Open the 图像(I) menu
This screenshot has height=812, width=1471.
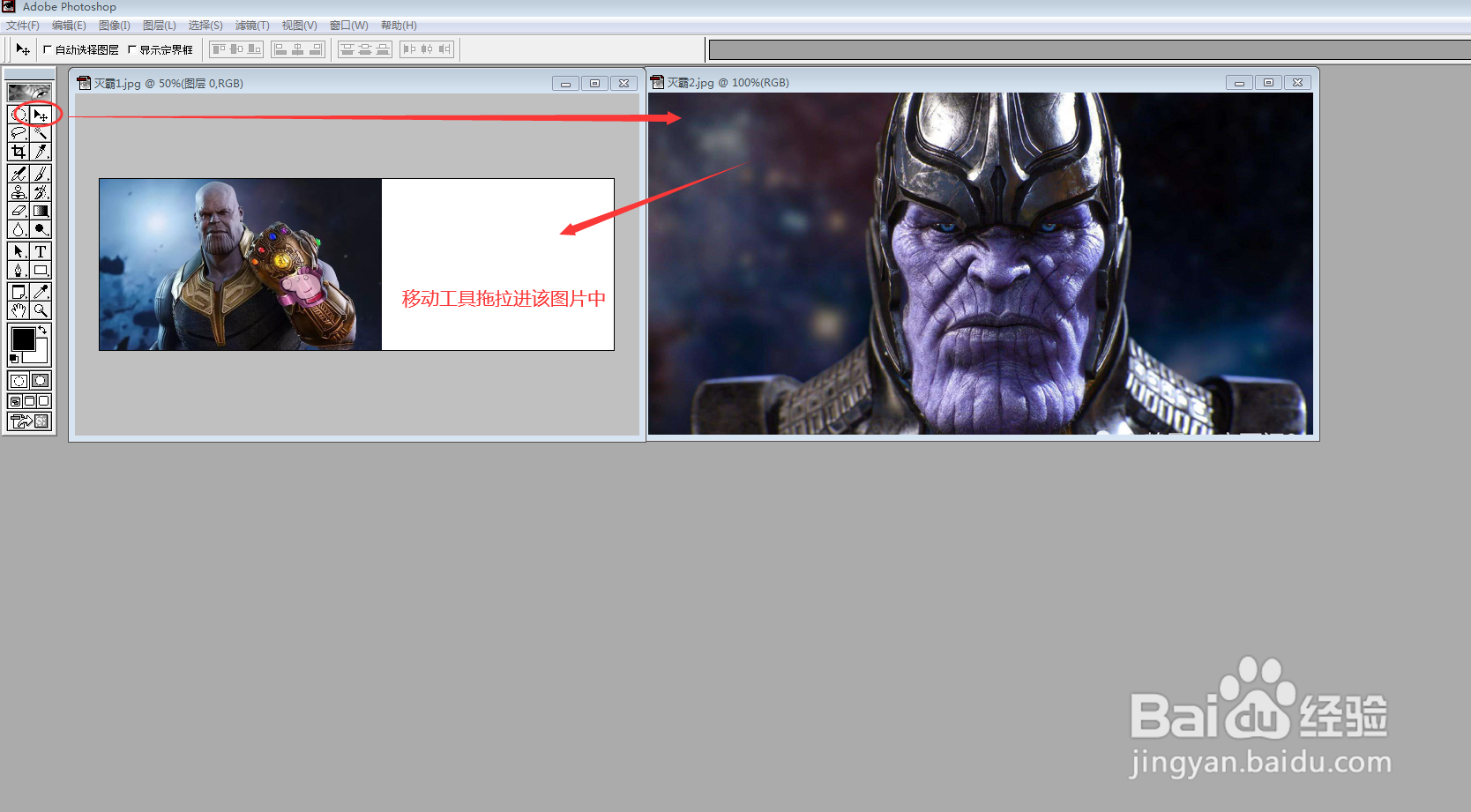click(115, 26)
